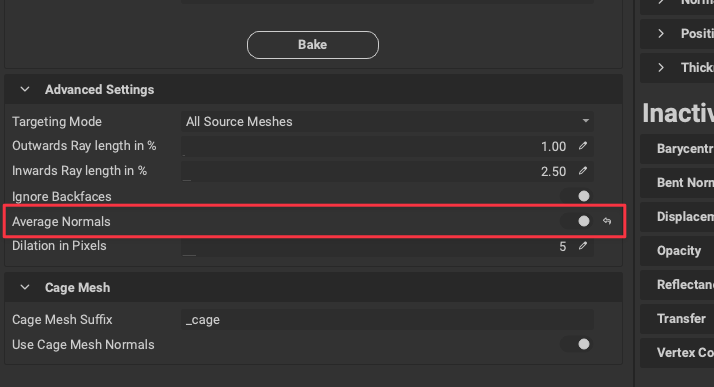
Task: Expand the Thickness baker chevron
Action: [661, 68]
